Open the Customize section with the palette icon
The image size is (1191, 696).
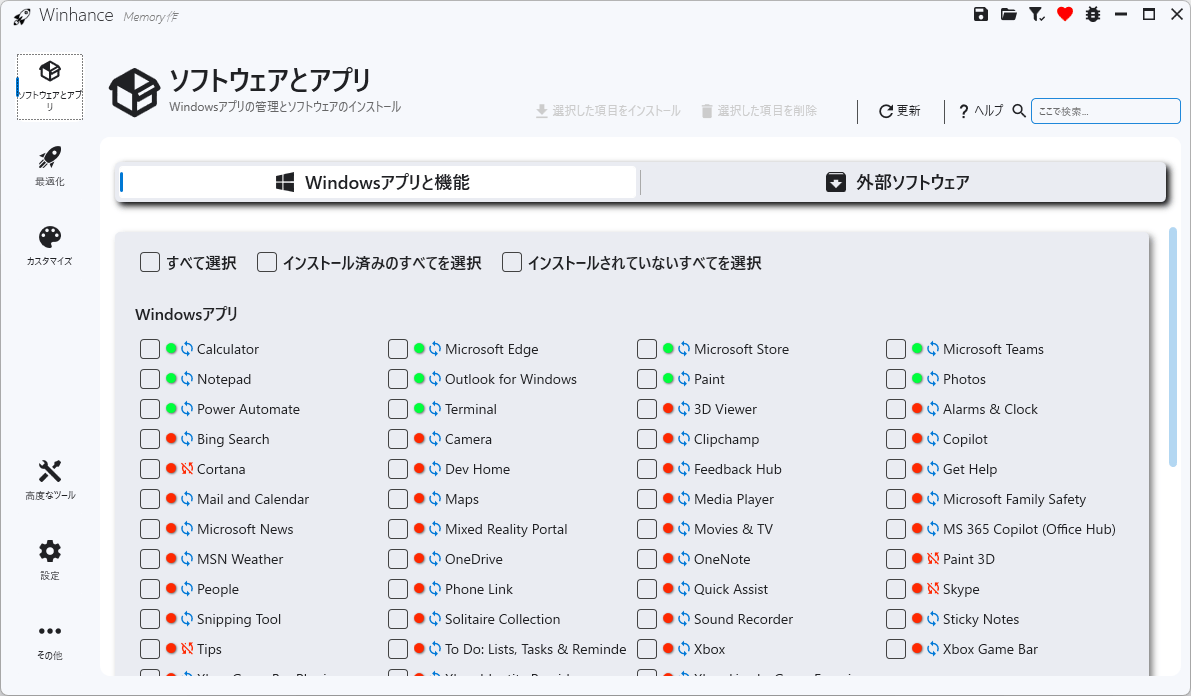(x=50, y=246)
